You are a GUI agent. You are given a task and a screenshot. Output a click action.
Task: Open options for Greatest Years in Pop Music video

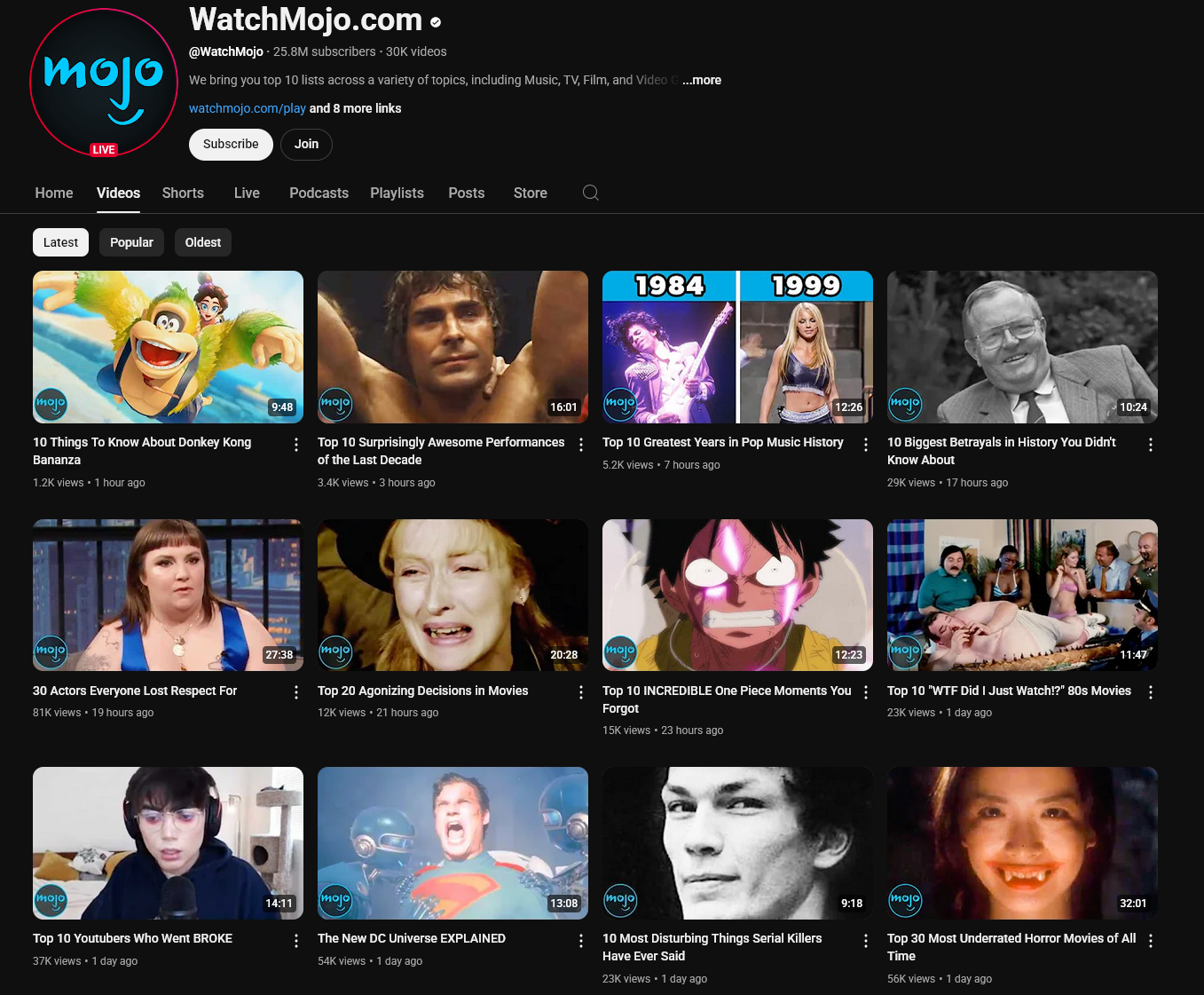coord(866,445)
